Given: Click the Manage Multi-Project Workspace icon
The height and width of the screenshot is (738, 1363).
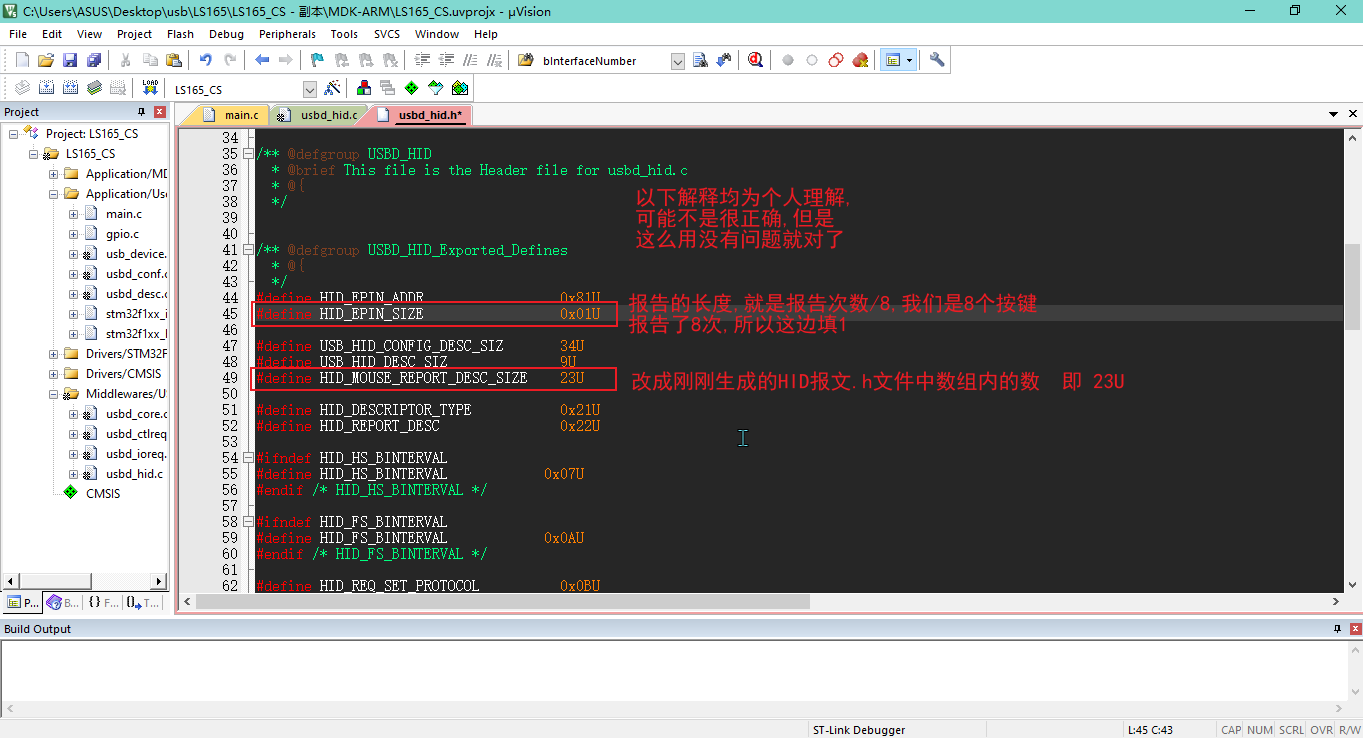Looking at the screenshot, I should coord(388,88).
